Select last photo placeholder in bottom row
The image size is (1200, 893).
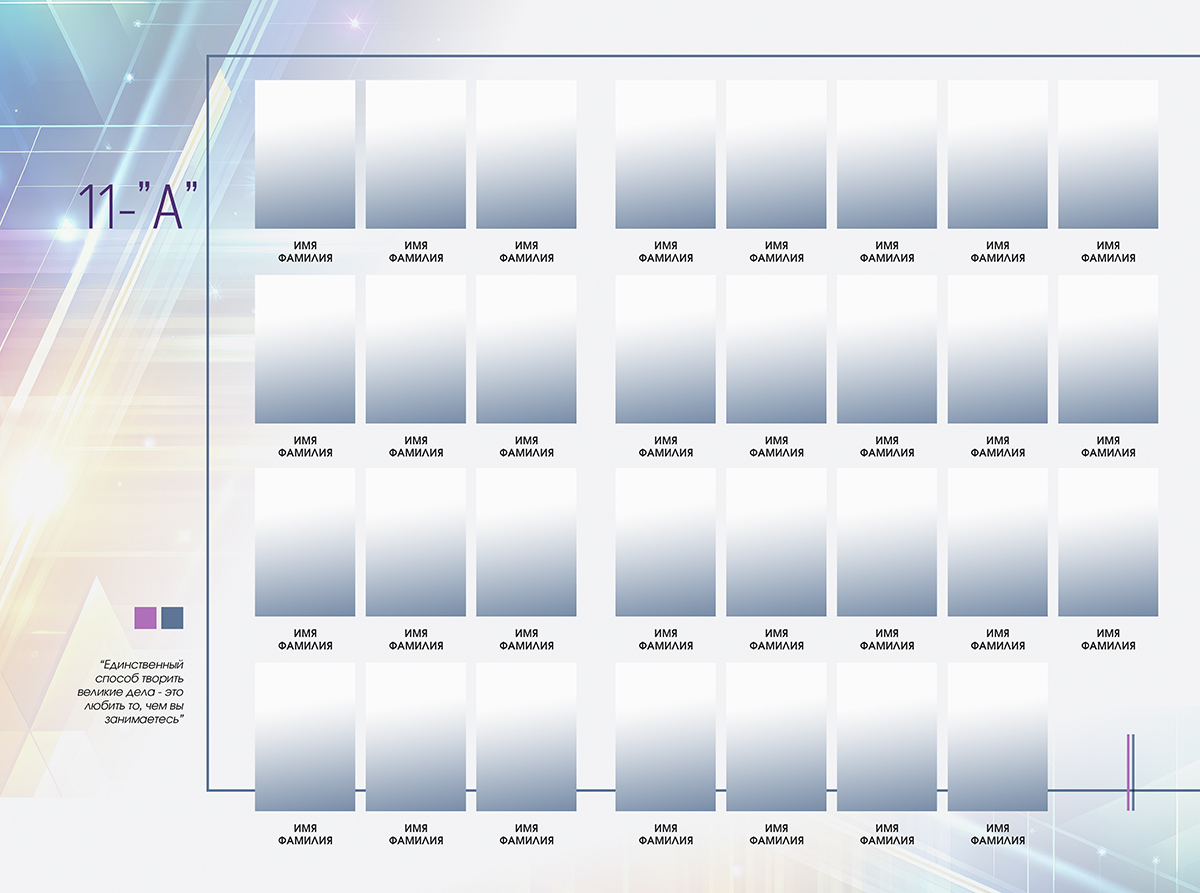tap(997, 737)
